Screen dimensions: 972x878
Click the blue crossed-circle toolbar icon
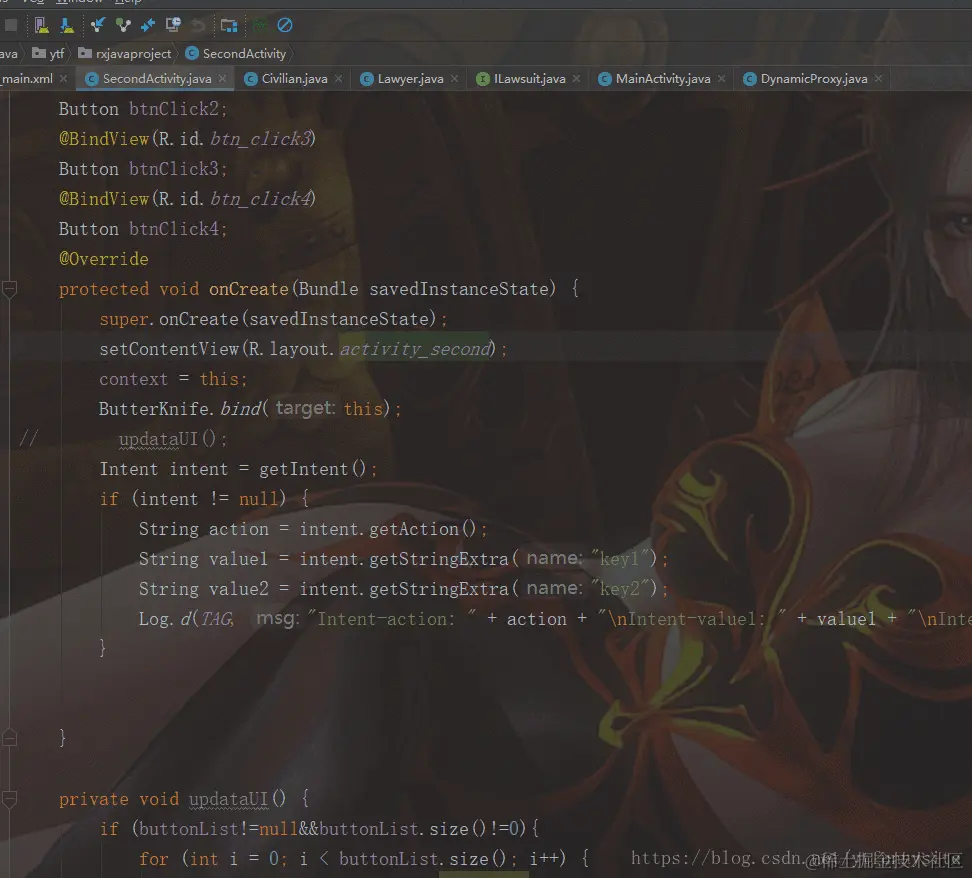point(285,25)
